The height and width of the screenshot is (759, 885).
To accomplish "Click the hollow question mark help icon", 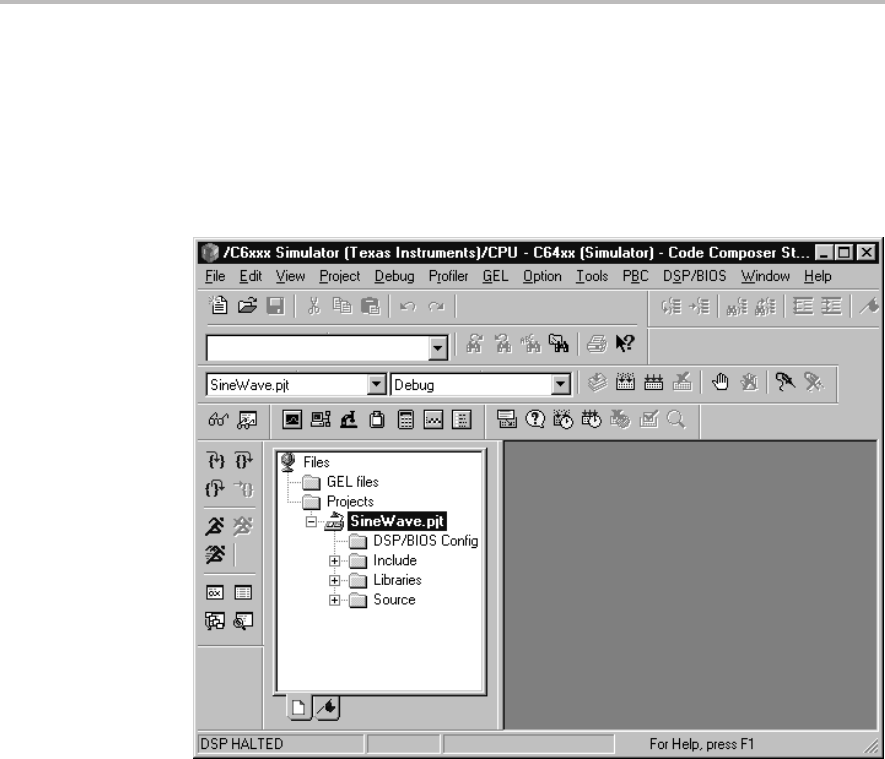I will point(534,419).
